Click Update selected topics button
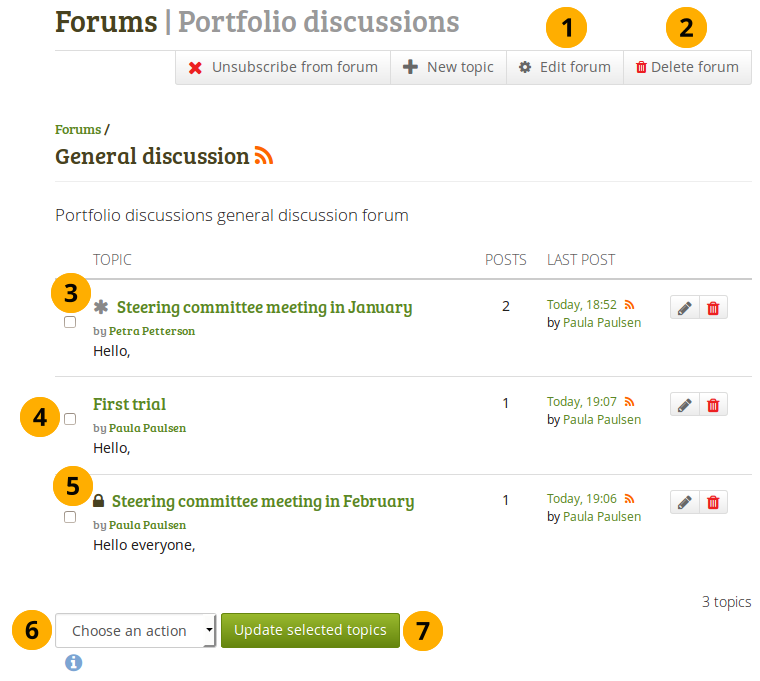This screenshot has height=681, width=760. 310,631
